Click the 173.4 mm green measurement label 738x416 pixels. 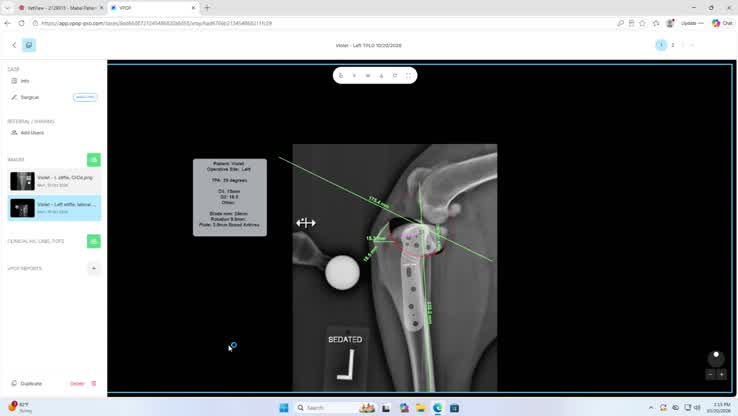coord(379,203)
